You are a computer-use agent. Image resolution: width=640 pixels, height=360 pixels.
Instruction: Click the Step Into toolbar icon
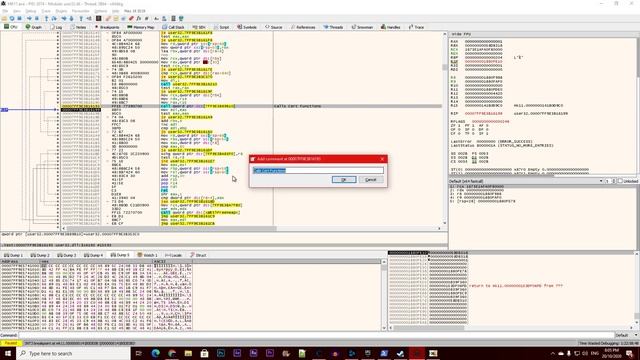(x=47, y=18)
